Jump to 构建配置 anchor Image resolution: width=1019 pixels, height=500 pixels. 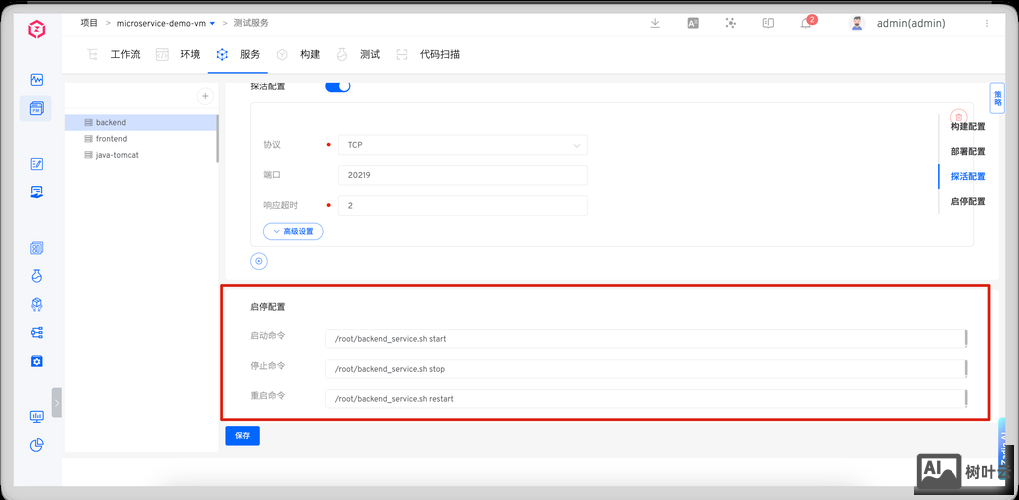(x=968, y=126)
